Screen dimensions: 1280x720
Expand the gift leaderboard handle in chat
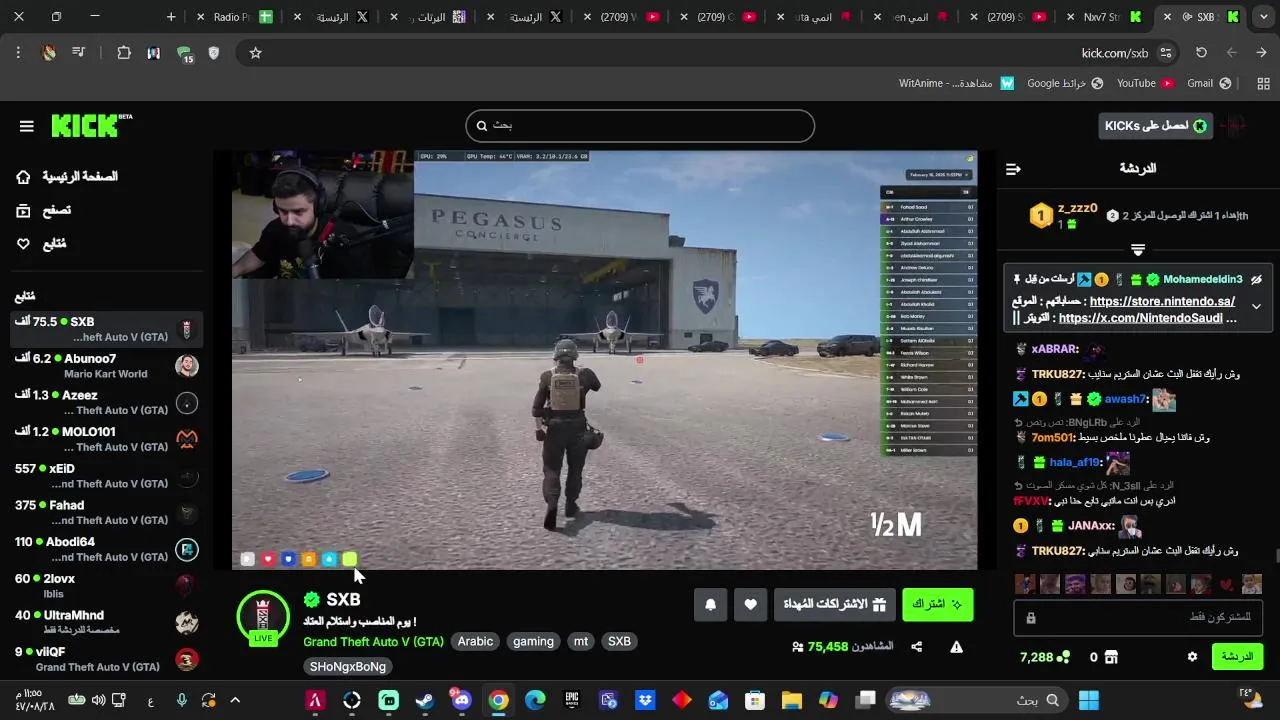point(1138,249)
